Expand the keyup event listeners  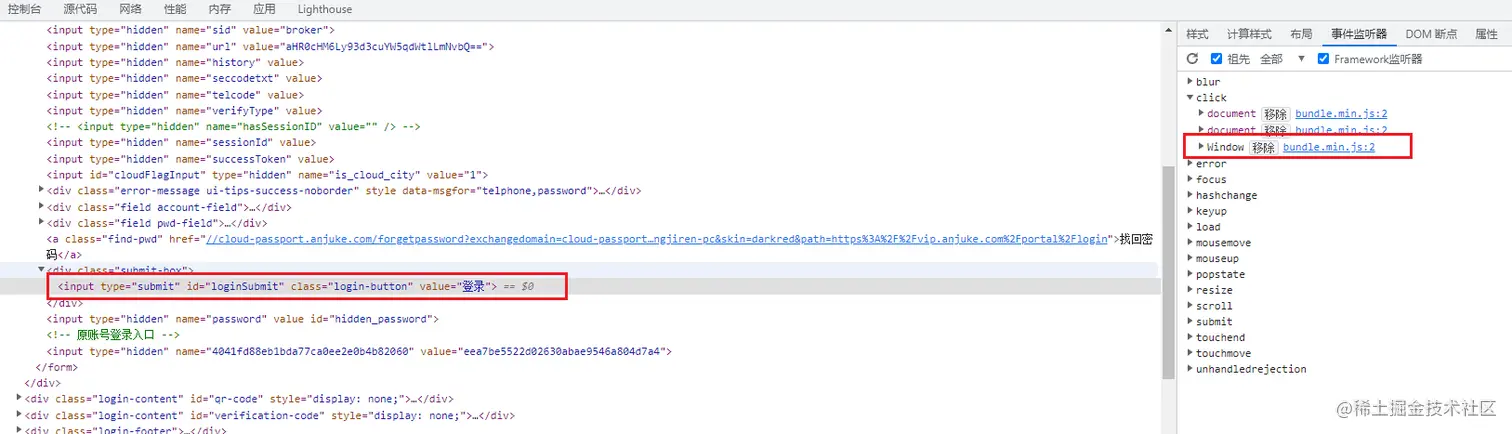click(x=1190, y=211)
